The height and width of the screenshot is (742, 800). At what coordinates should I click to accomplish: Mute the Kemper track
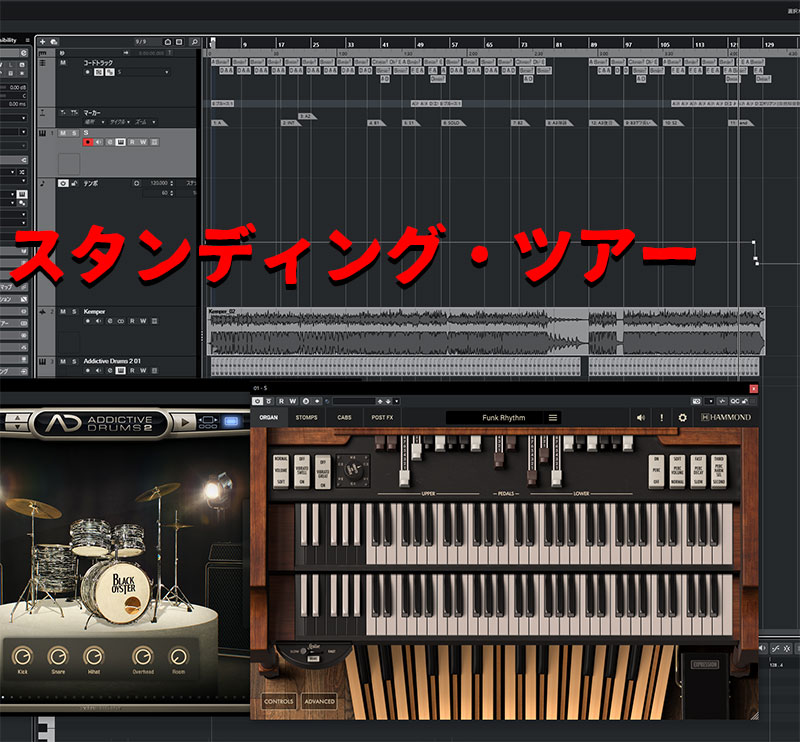[62, 312]
